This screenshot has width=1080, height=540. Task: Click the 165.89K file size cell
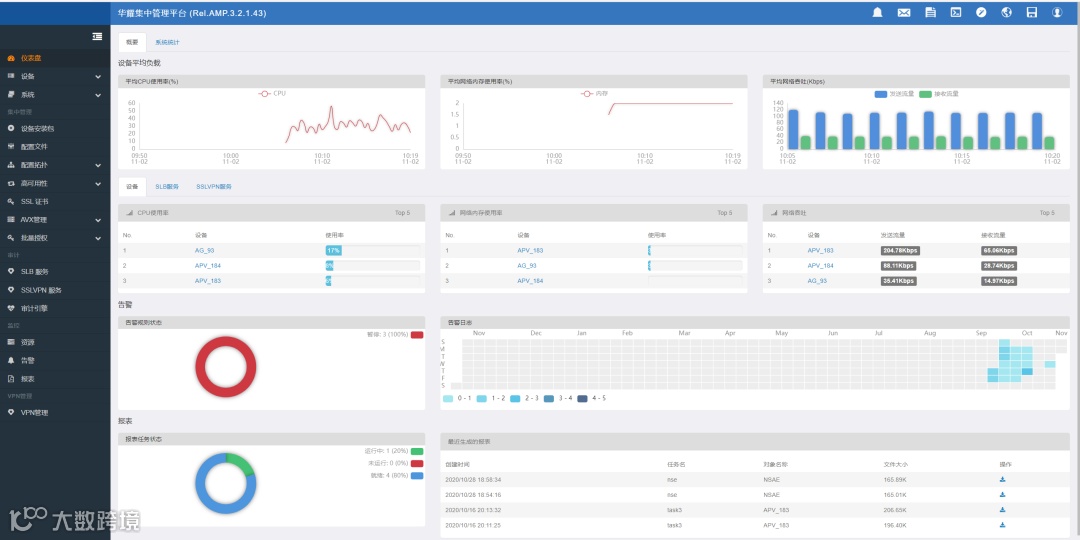tap(894, 479)
